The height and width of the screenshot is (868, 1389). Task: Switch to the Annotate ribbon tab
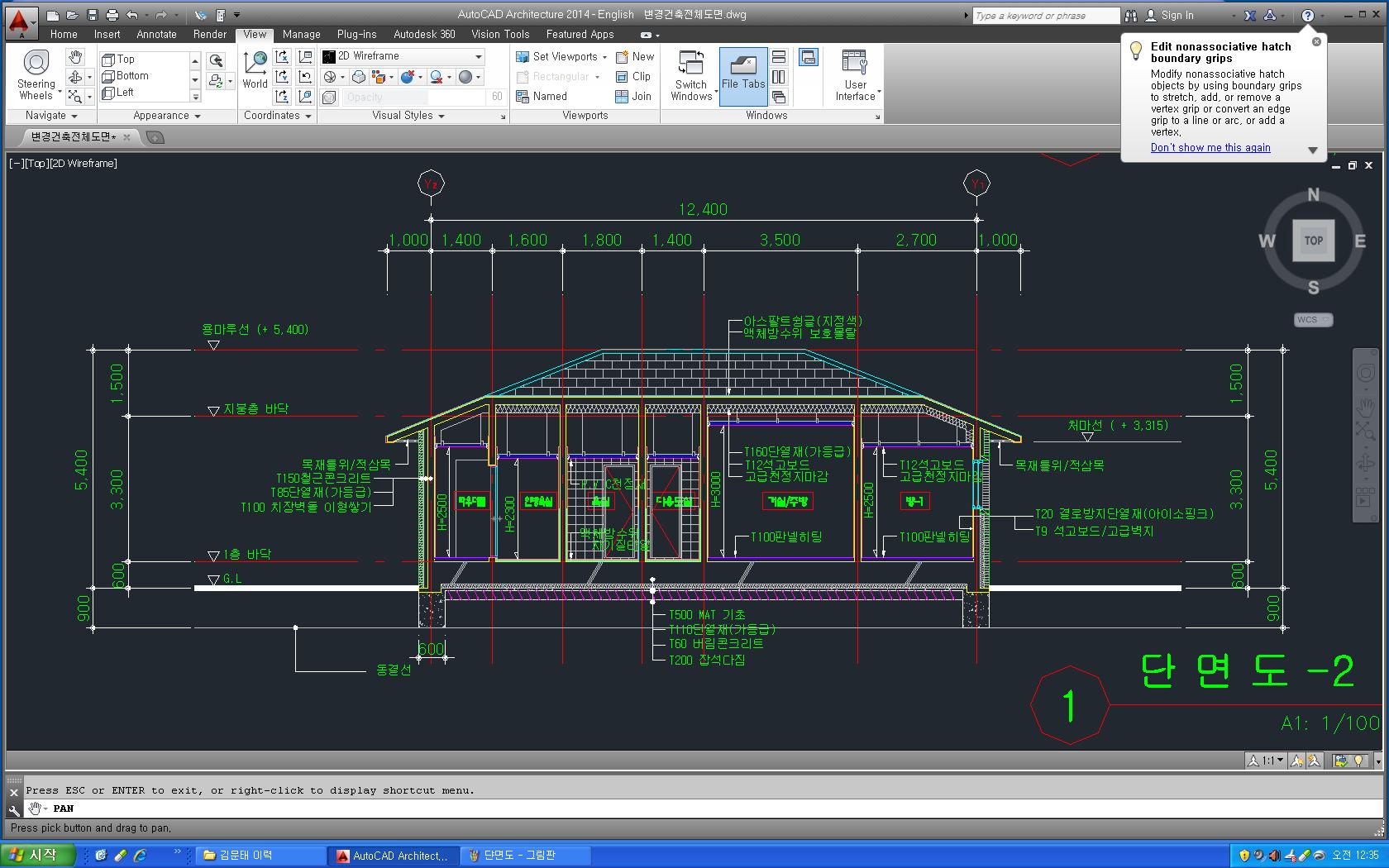coord(156,35)
